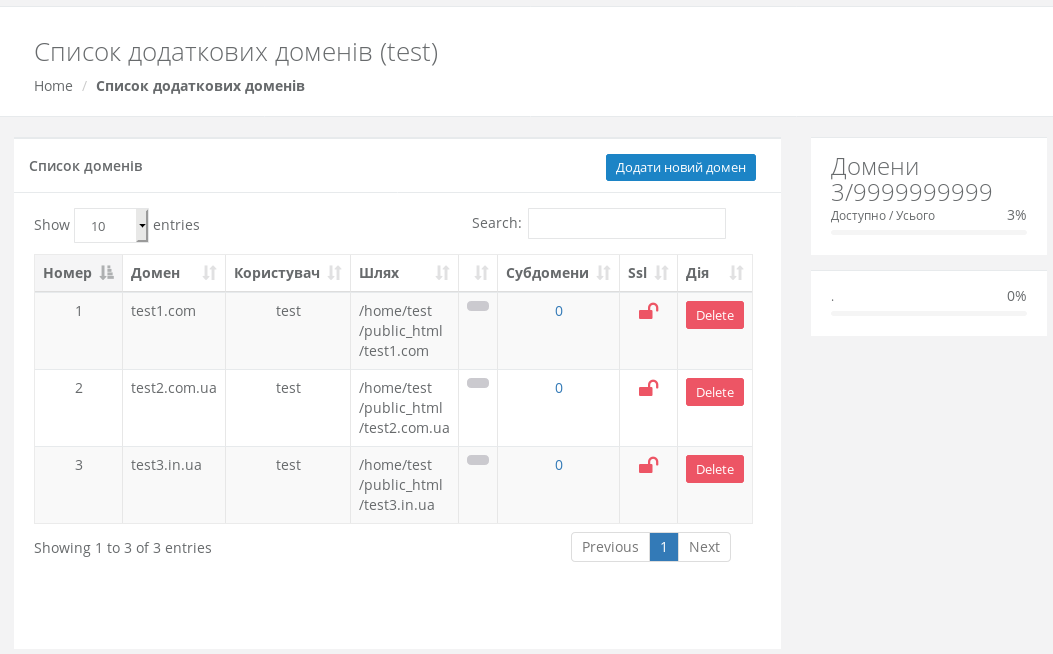Screen dimensions: 1053x654
Task: Click the SSL unlocked padlock for test3.in.ua
Action: coord(648,466)
